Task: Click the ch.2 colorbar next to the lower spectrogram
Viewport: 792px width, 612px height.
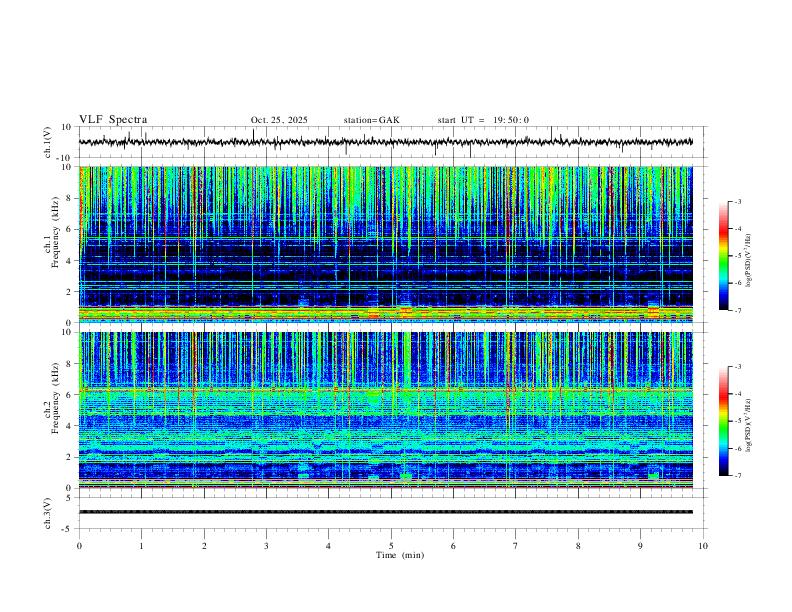Action: [723, 421]
